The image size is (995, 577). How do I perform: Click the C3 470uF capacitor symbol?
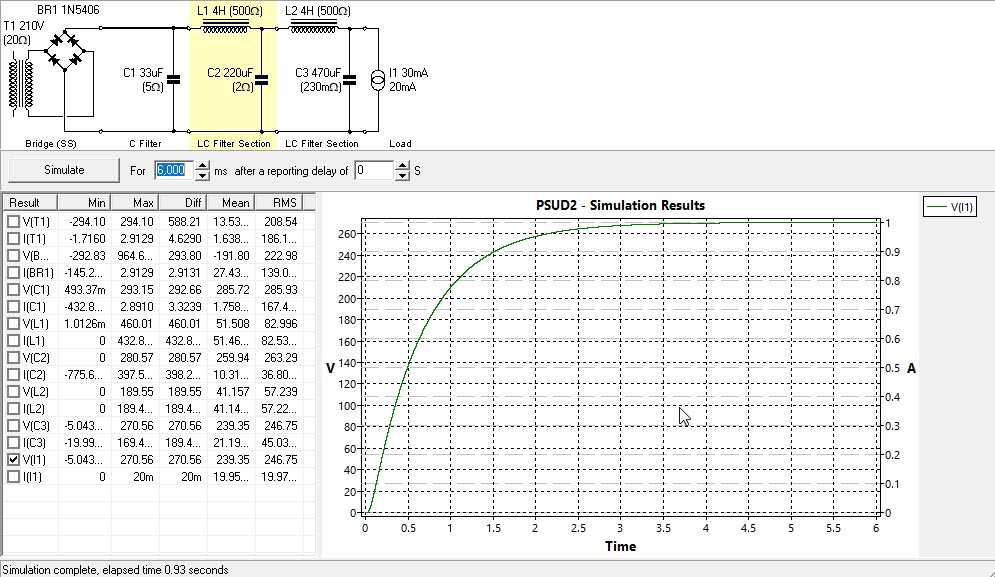349,80
